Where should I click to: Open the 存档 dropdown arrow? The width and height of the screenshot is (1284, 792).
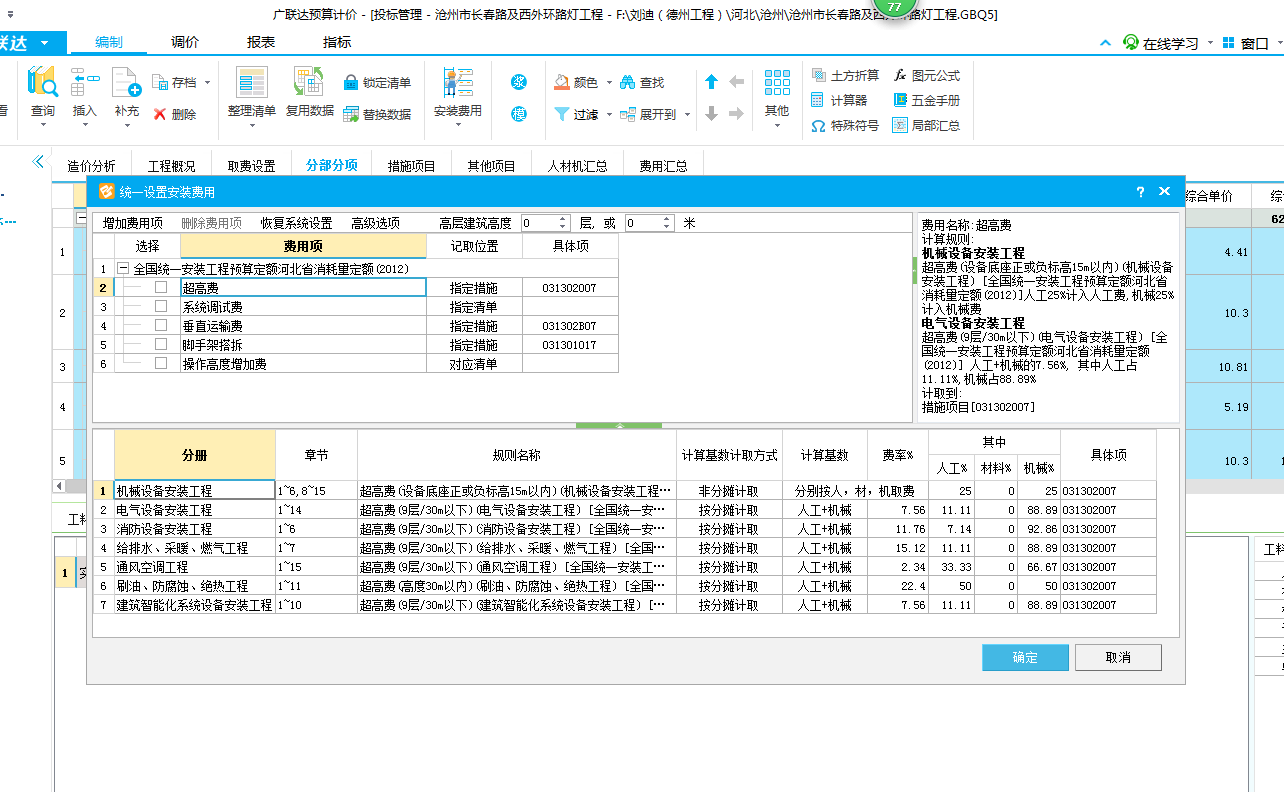point(207,83)
